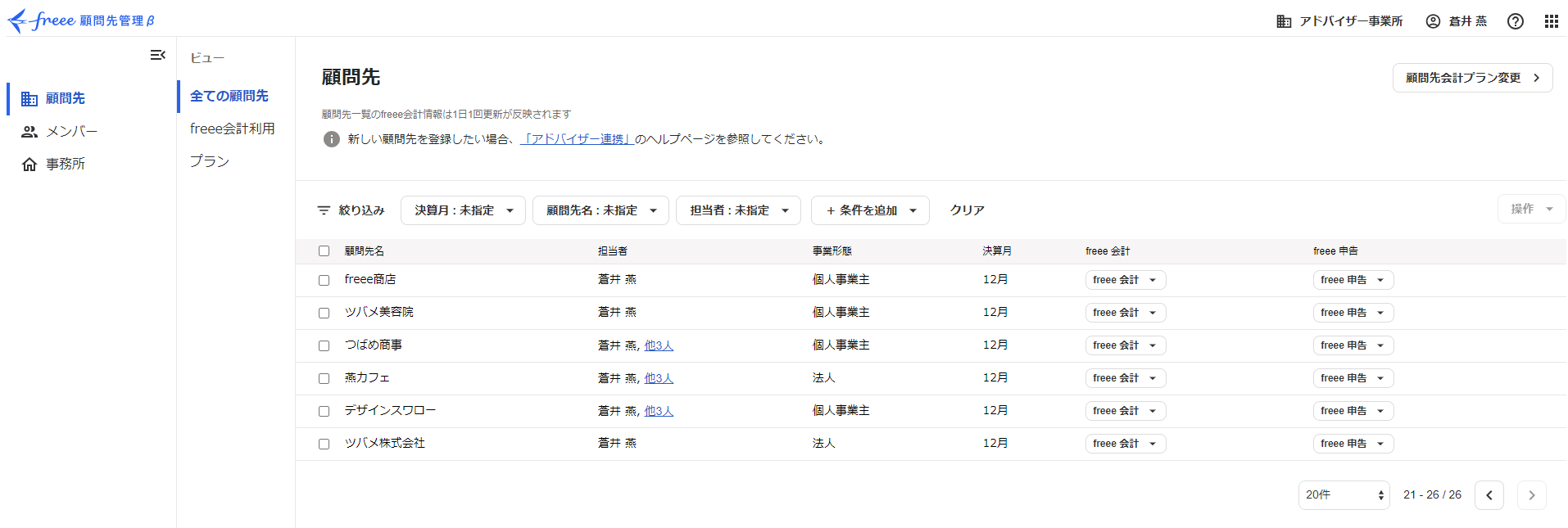The image size is (1568, 528).
Task: Select 顧問先 in the sidebar
Action: point(66,98)
